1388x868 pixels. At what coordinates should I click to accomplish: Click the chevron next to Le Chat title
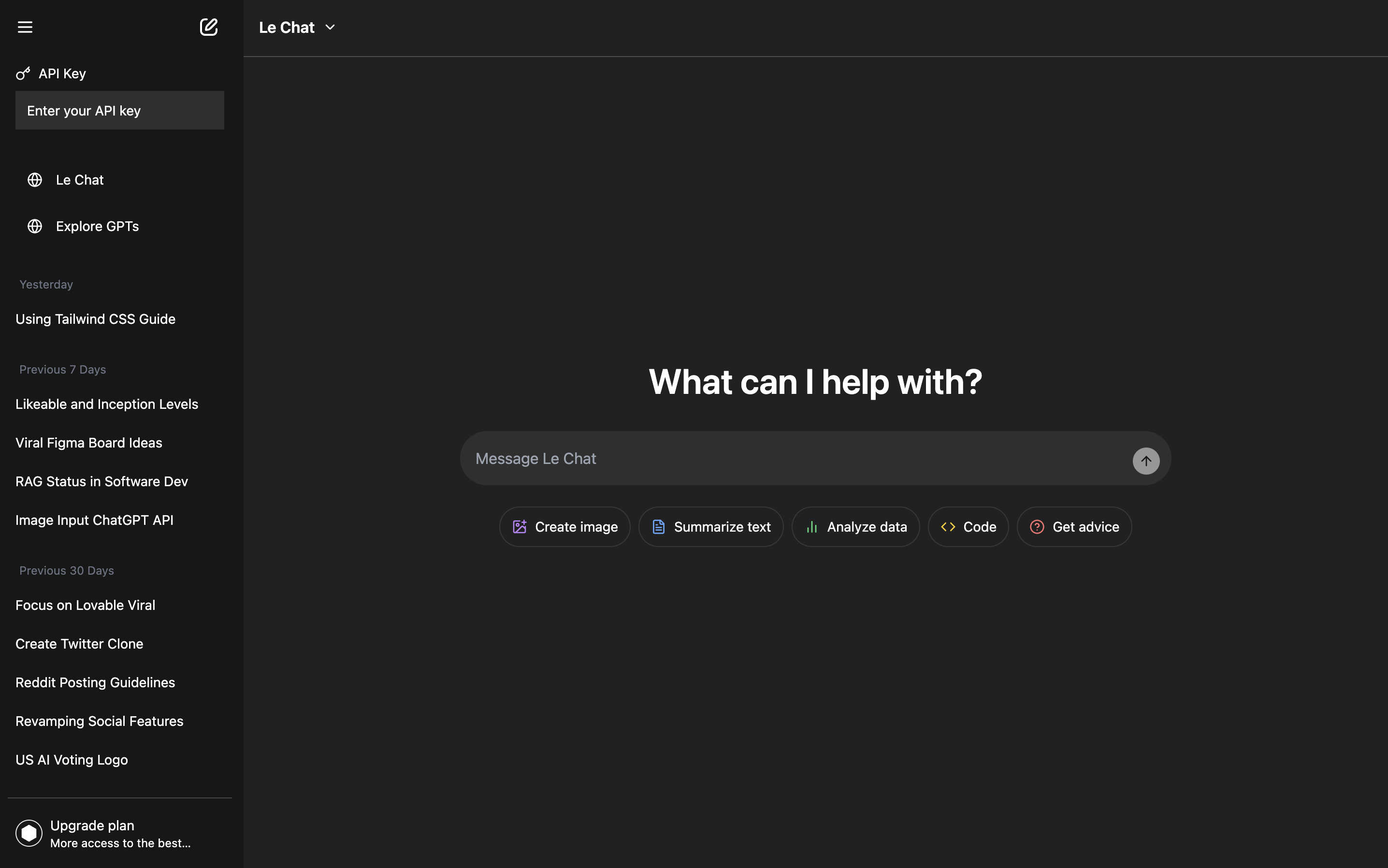(x=330, y=28)
